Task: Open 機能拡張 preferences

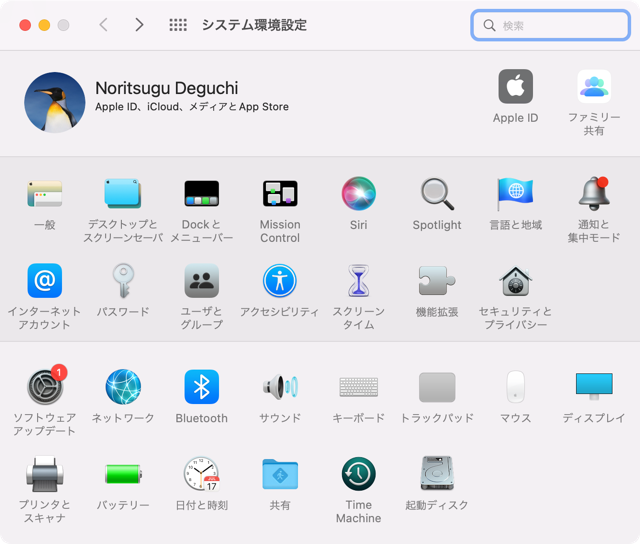Action: click(x=437, y=281)
